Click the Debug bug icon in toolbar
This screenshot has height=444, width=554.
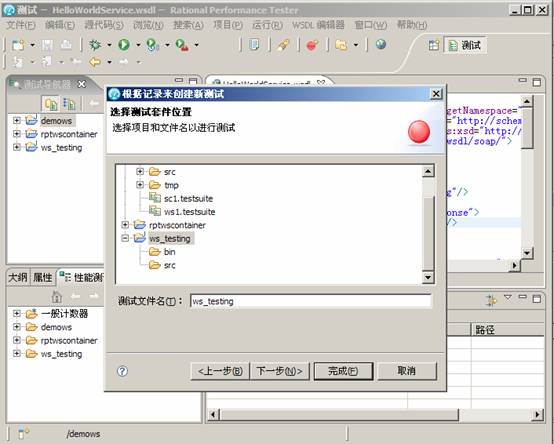pyautogui.click(x=95, y=45)
